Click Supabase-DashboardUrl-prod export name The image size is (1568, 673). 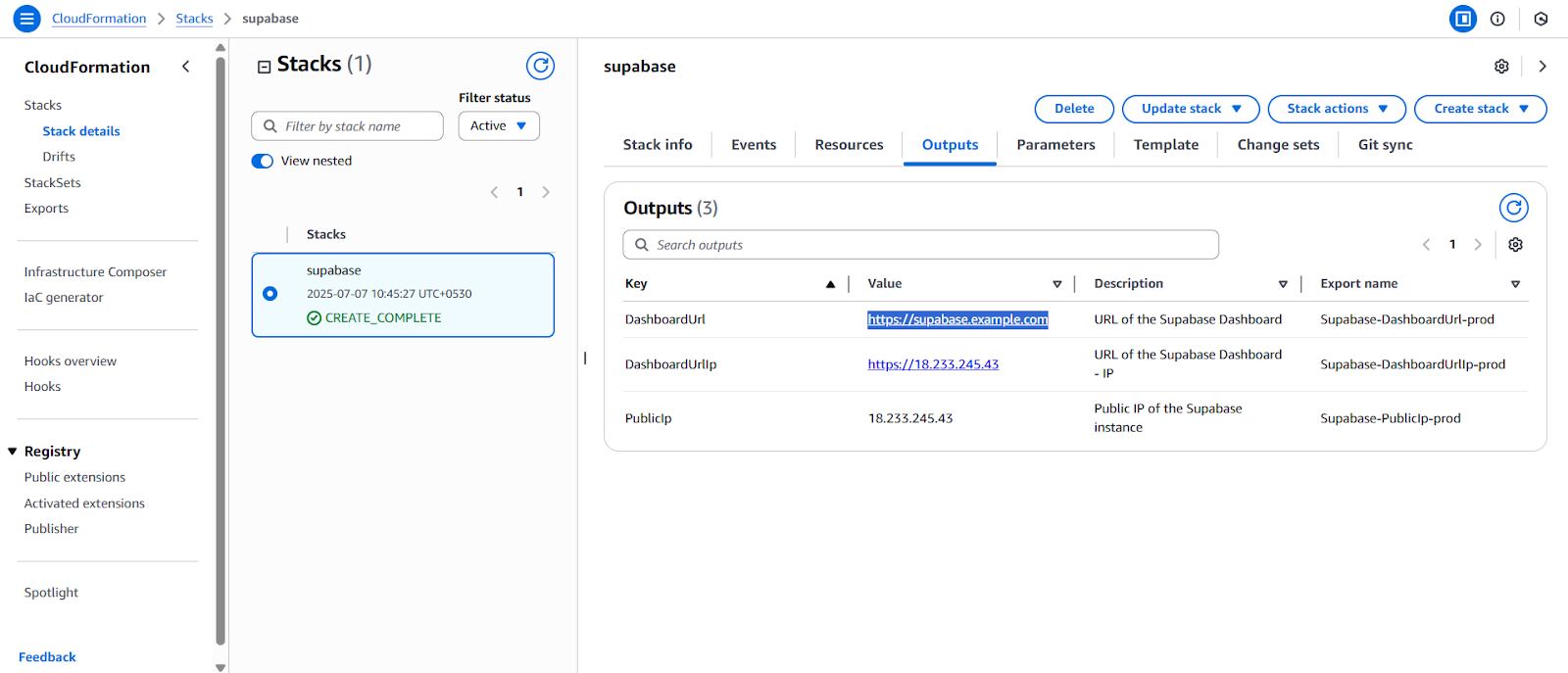click(1407, 319)
